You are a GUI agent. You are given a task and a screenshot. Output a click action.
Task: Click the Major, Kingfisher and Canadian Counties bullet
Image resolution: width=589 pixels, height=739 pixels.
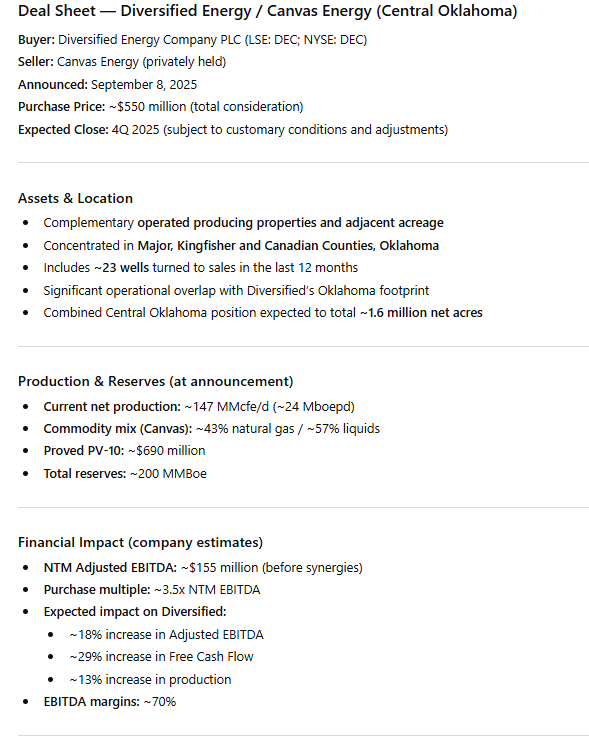[241, 245]
